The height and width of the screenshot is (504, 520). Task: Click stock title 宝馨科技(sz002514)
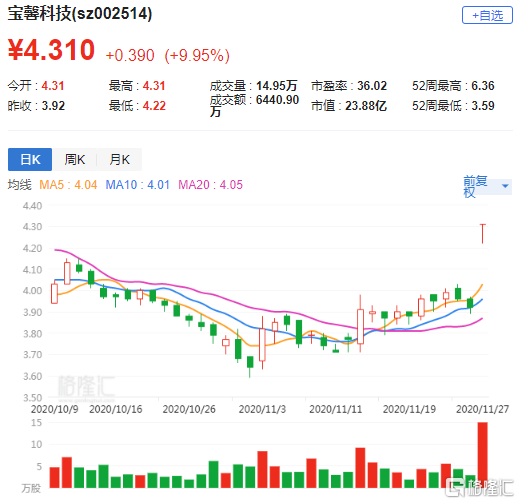[80, 14]
